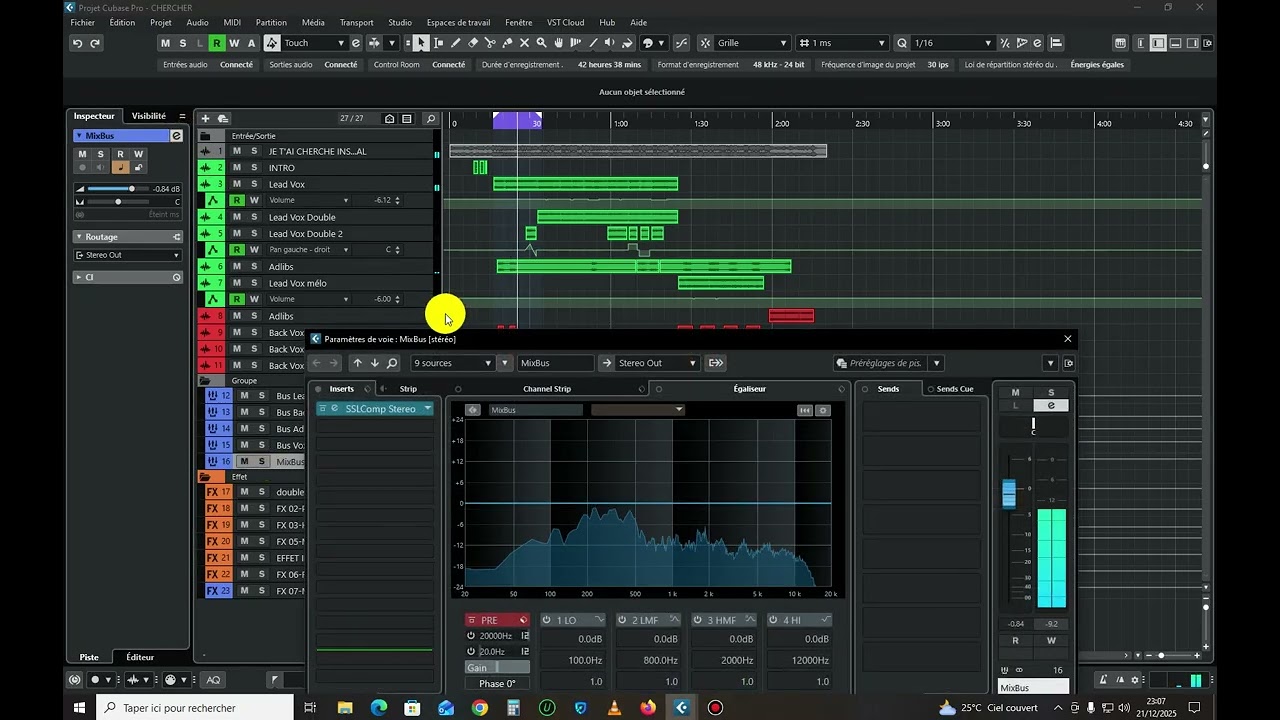The image size is (1280, 720).
Task: Click the Redo arrow icon
Action: 95,43
